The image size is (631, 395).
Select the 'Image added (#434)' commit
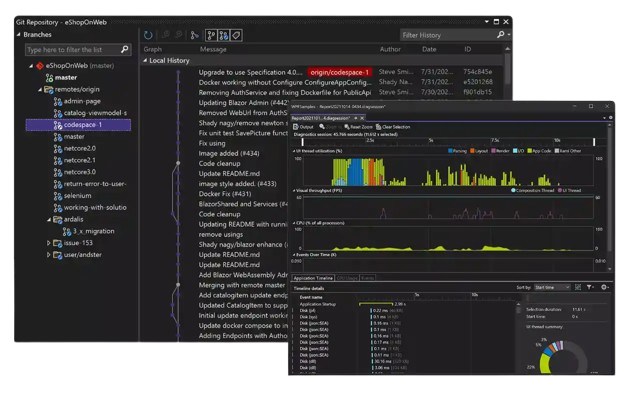(x=229, y=153)
